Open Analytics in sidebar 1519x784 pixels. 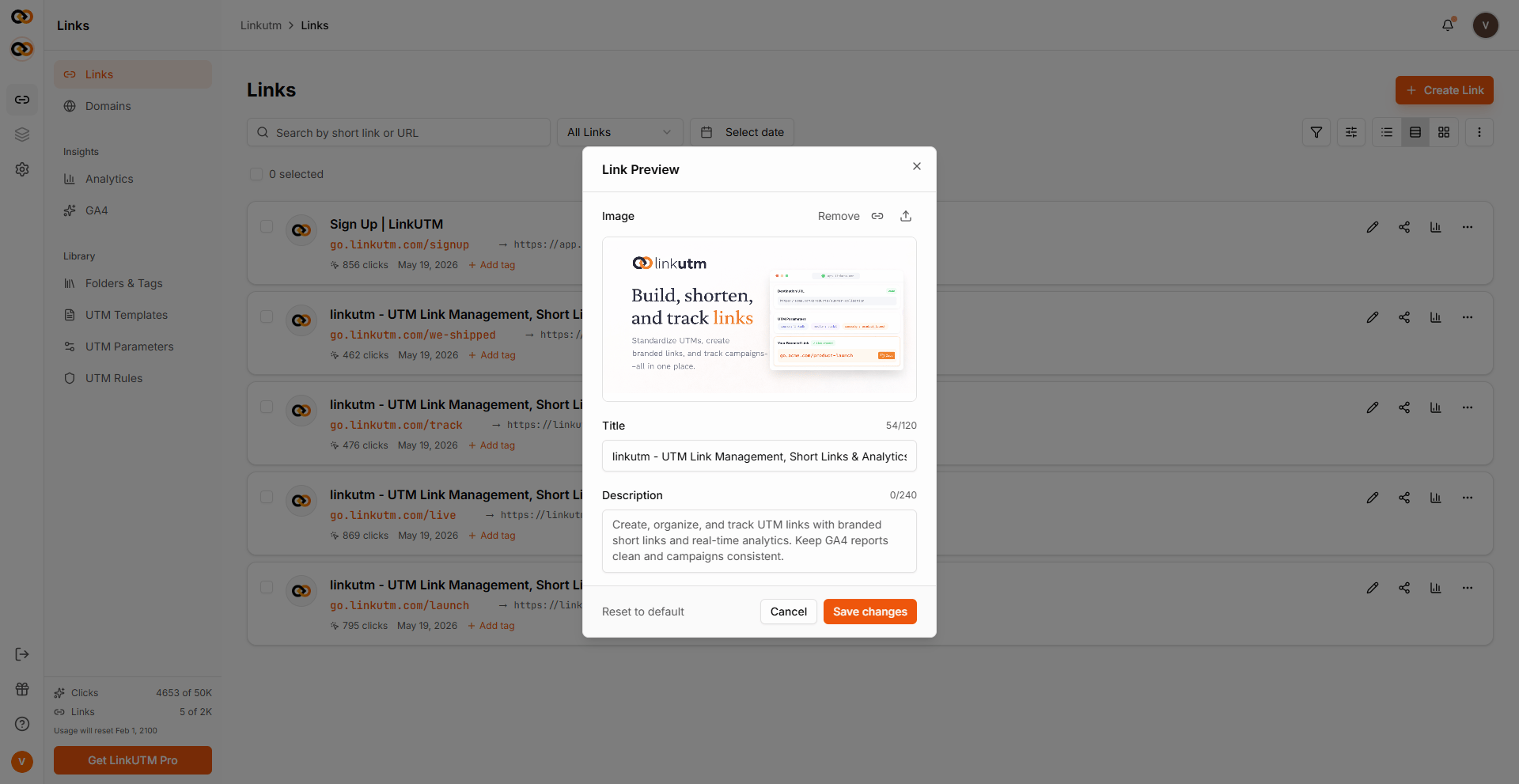[133, 179]
